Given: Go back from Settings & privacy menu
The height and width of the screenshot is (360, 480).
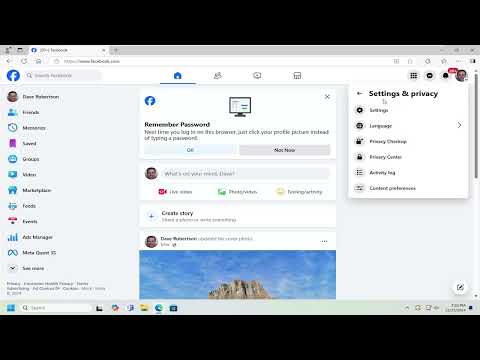Looking at the screenshot, I should pyautogui.click(x=359, y=94).
